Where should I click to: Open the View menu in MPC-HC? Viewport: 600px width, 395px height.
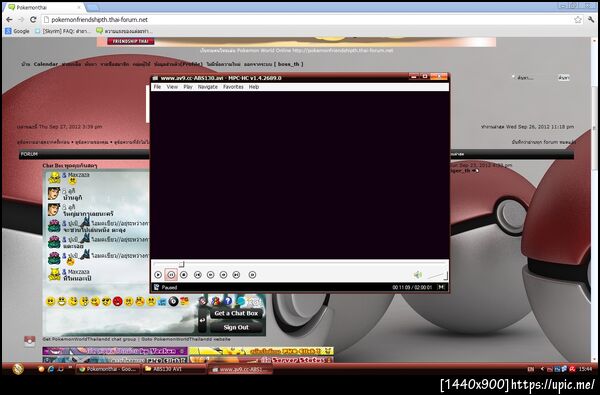[172, 87]
